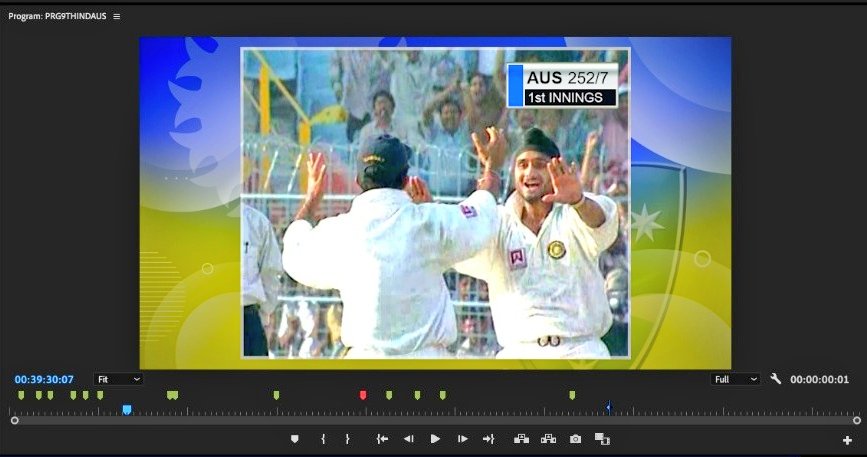The image size is (867, 457).
Task: Toggle the Comparison View icon
Action: (x=602, y=439)
